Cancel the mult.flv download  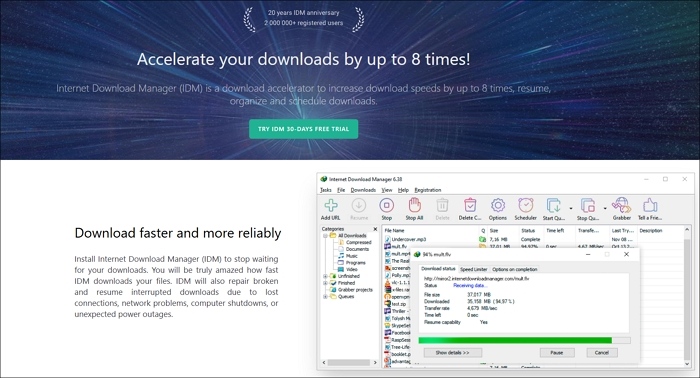602,353
